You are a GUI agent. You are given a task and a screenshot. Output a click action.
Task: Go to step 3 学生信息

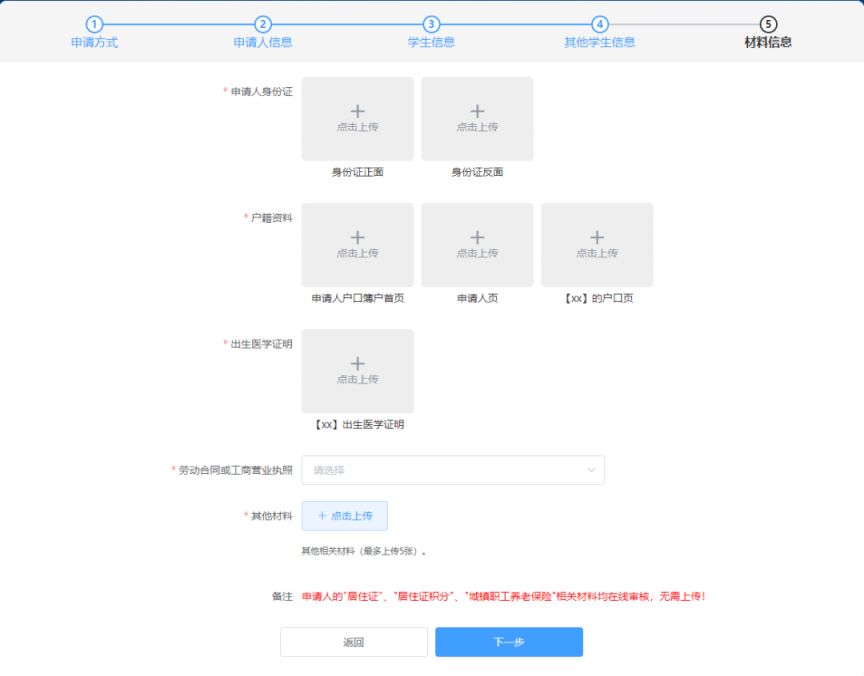431,33
